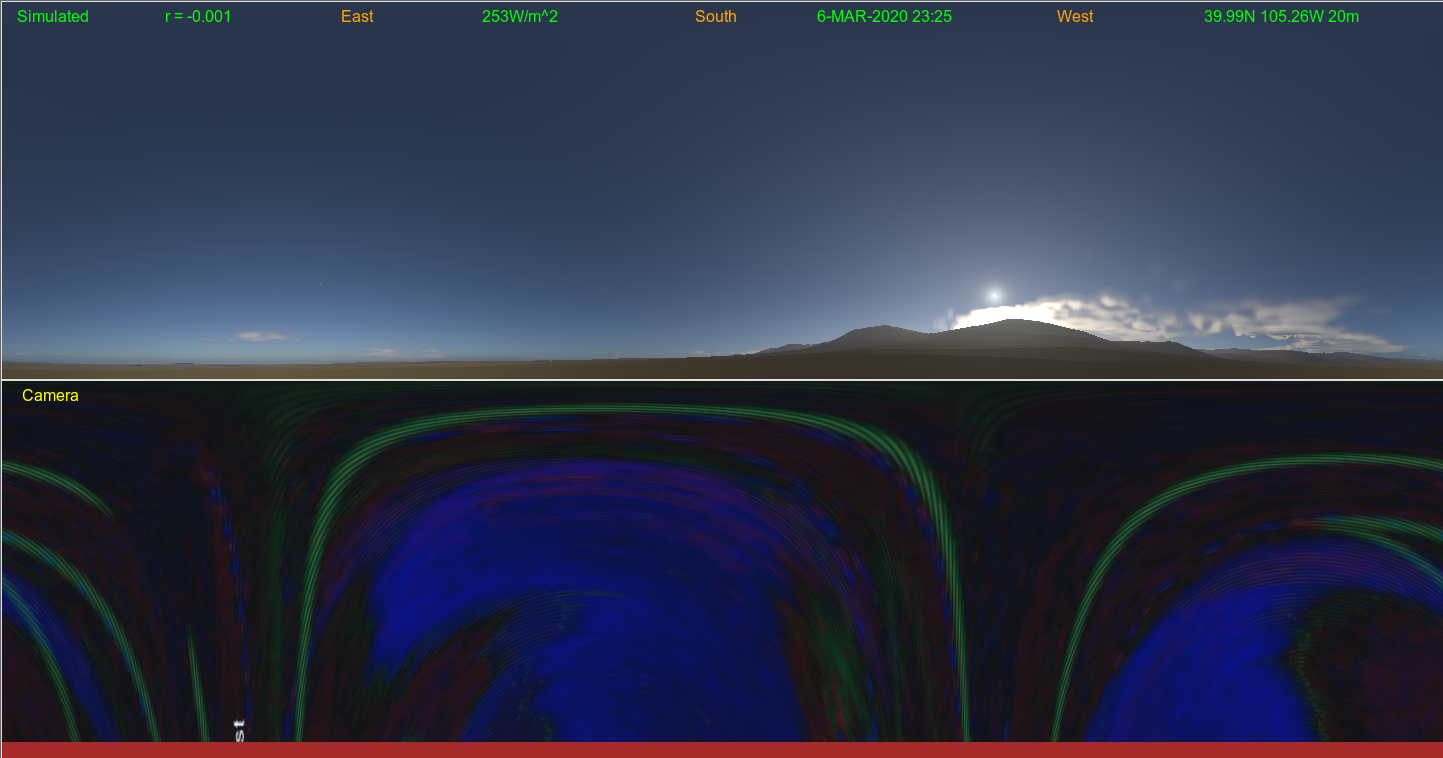Click the "39.99N 105.26W 20m" coordinates text
Viewport: 1443px width, 758px height.
[x=1281, y=17]
